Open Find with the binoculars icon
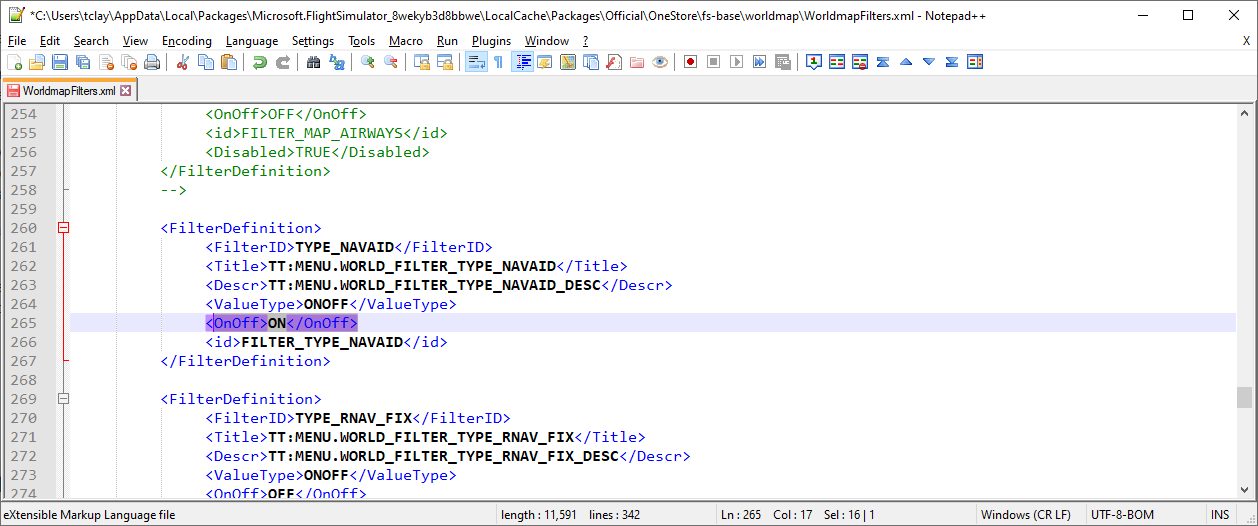The image size is (1258, 526). 313,62
